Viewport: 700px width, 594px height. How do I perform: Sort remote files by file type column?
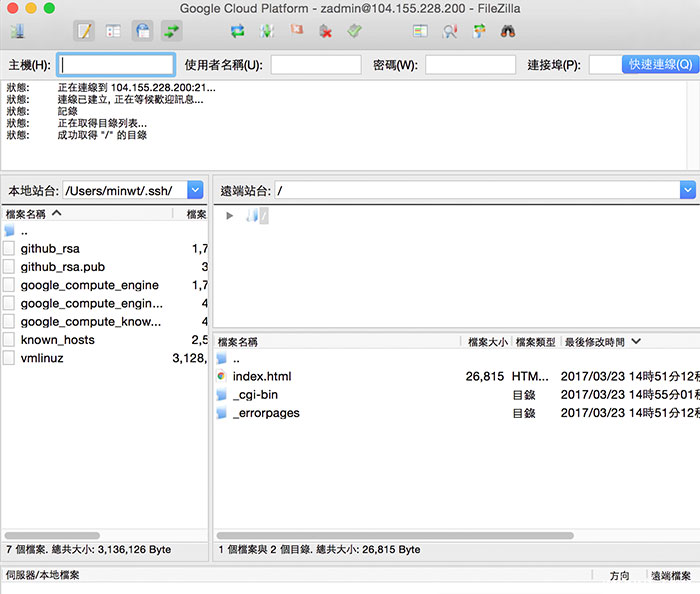[535, 342]
